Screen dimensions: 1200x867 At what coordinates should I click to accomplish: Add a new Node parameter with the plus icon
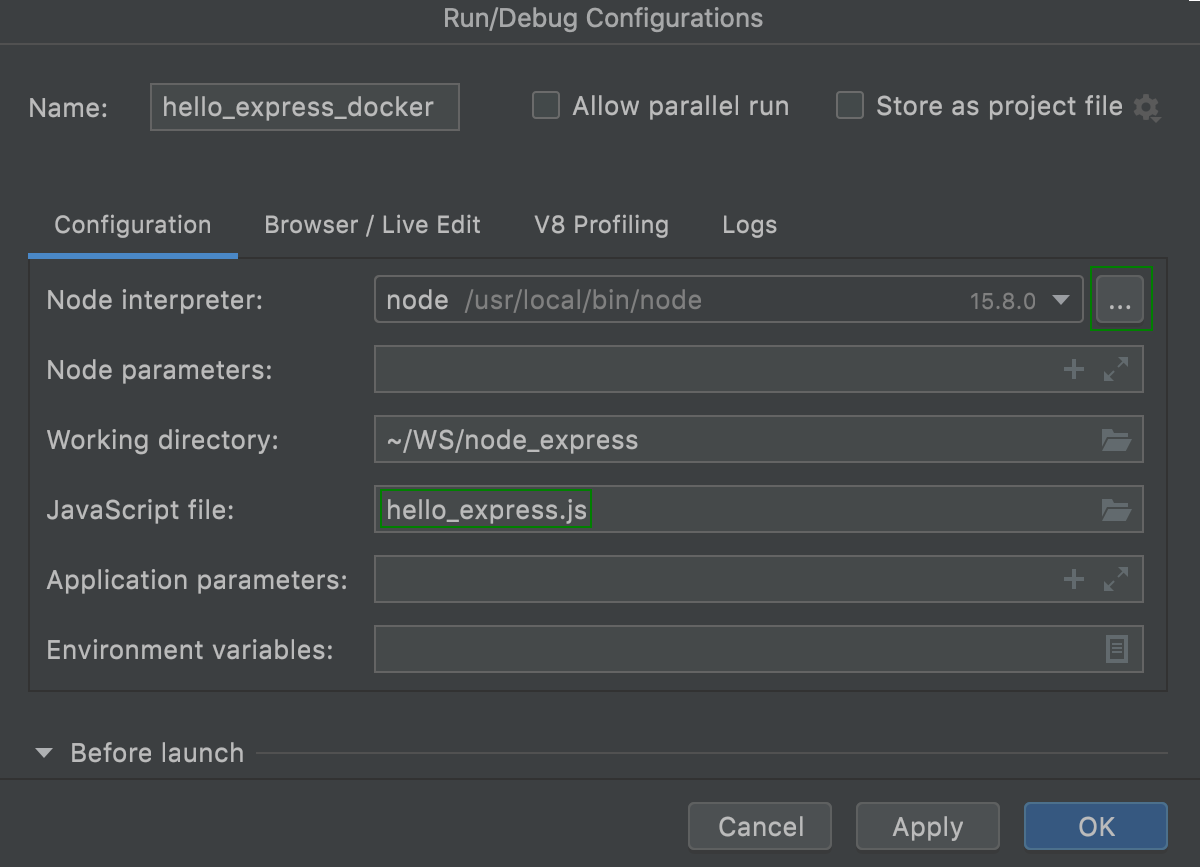pyautogui.click(x=1073, y=369)
